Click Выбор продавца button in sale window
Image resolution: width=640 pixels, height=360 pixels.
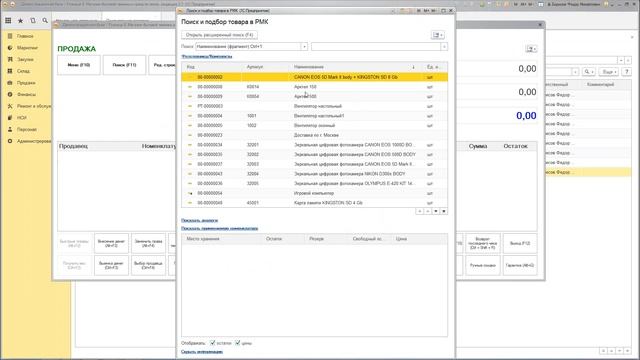149,266
